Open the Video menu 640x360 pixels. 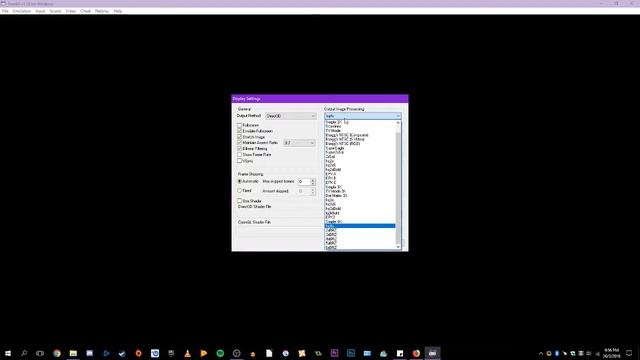click(x=71, y=11)
